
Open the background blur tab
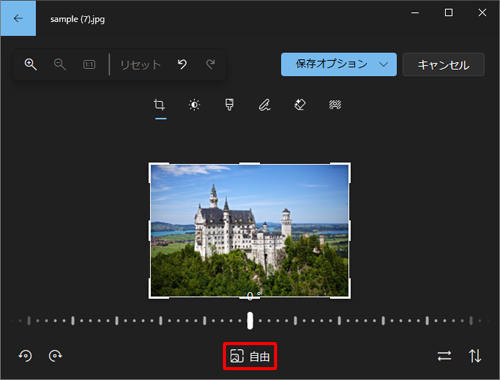pos(335,105)
